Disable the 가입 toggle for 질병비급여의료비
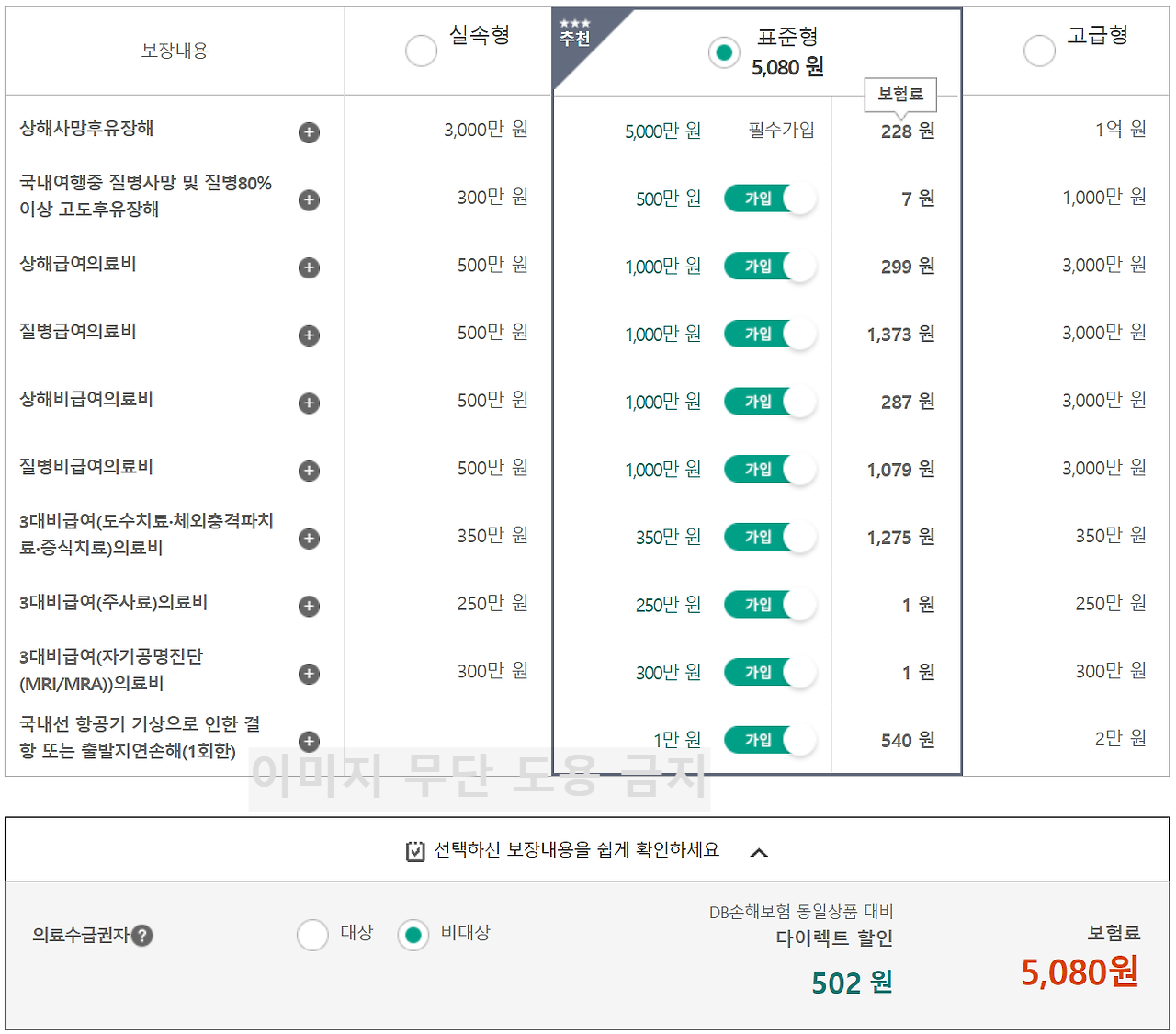This screenshot has width=1176, height=1034. click(770, 469)
